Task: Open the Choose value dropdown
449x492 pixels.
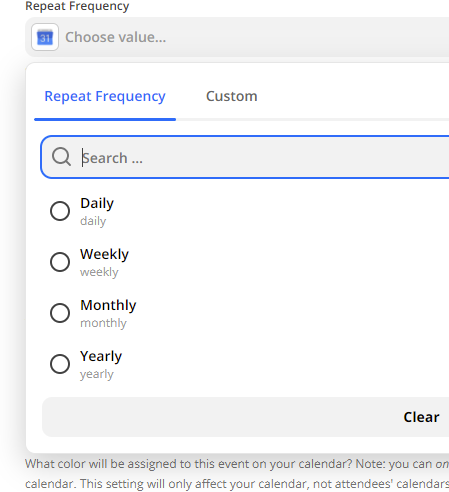Action: coord(237,37)
